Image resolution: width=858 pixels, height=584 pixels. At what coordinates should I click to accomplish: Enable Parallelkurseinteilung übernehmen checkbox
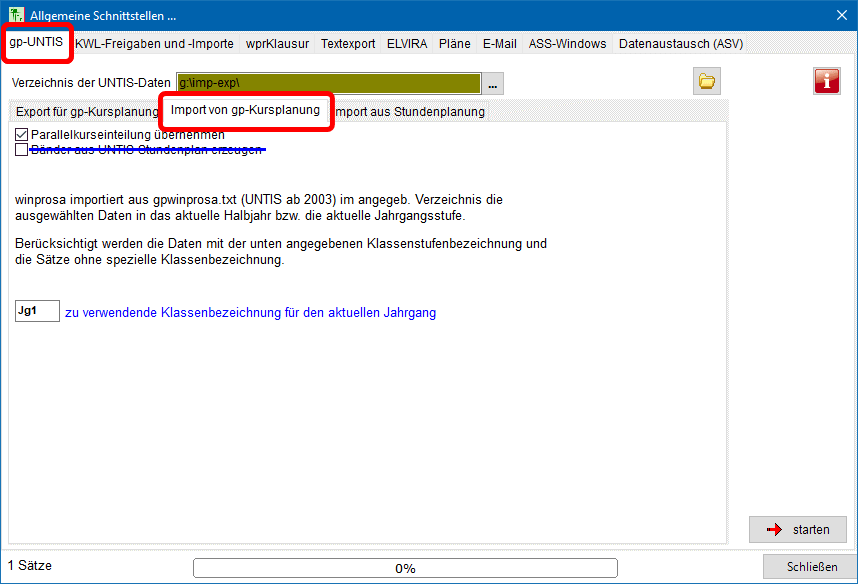pyautogui.click(x=22, y=134)
